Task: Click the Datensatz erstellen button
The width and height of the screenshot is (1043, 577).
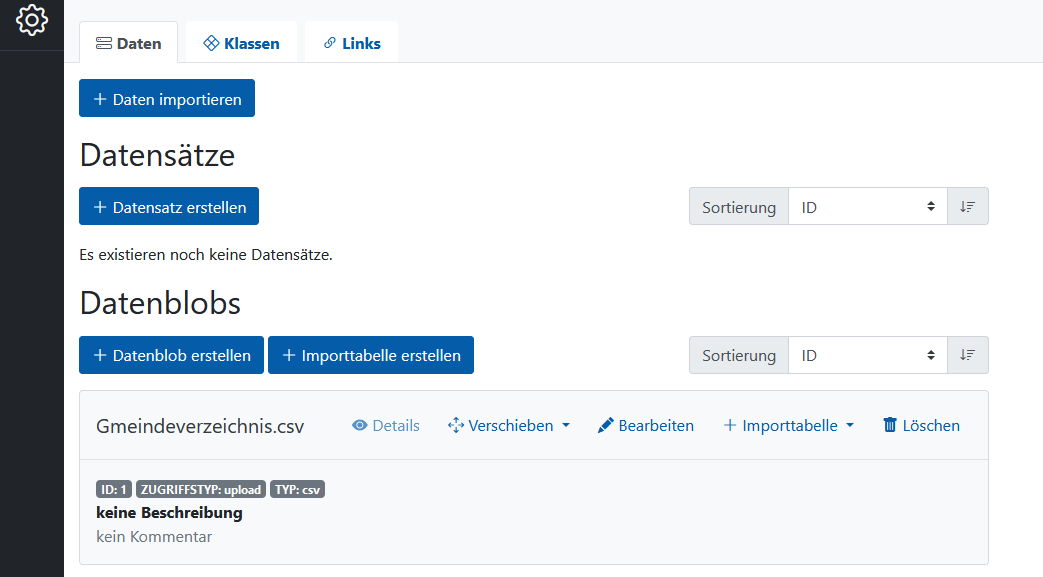Action: (169, 206)
